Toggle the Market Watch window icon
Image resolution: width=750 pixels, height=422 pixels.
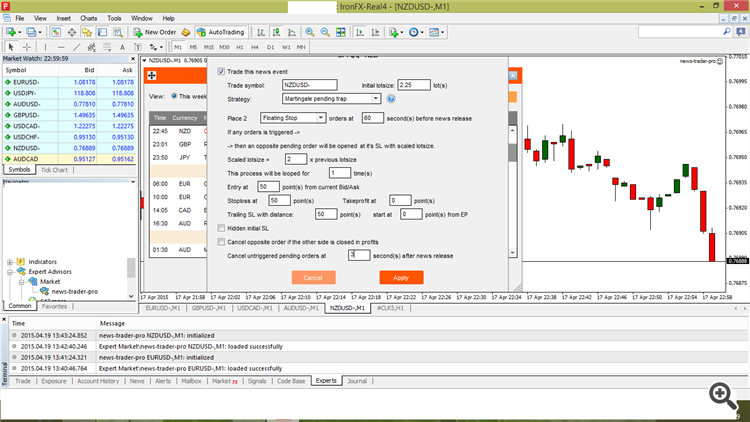[x=56, y=32]
